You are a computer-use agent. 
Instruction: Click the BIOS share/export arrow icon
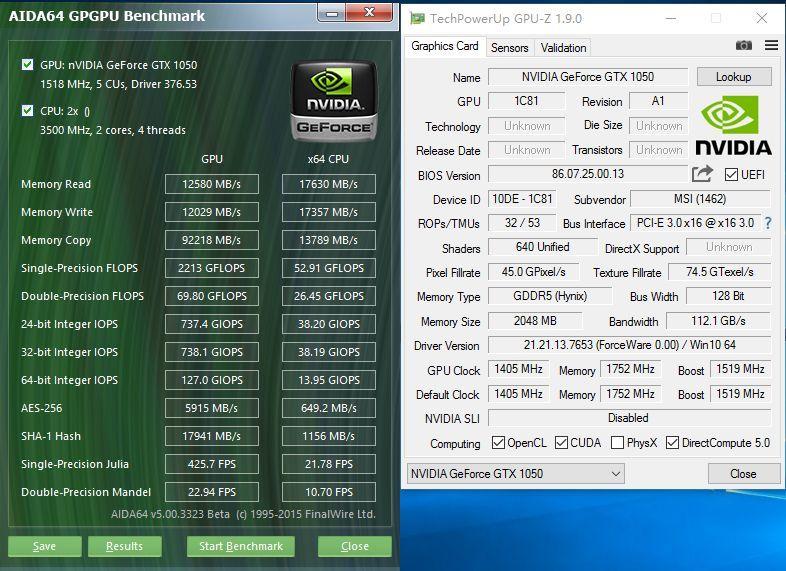coord(702,174)
